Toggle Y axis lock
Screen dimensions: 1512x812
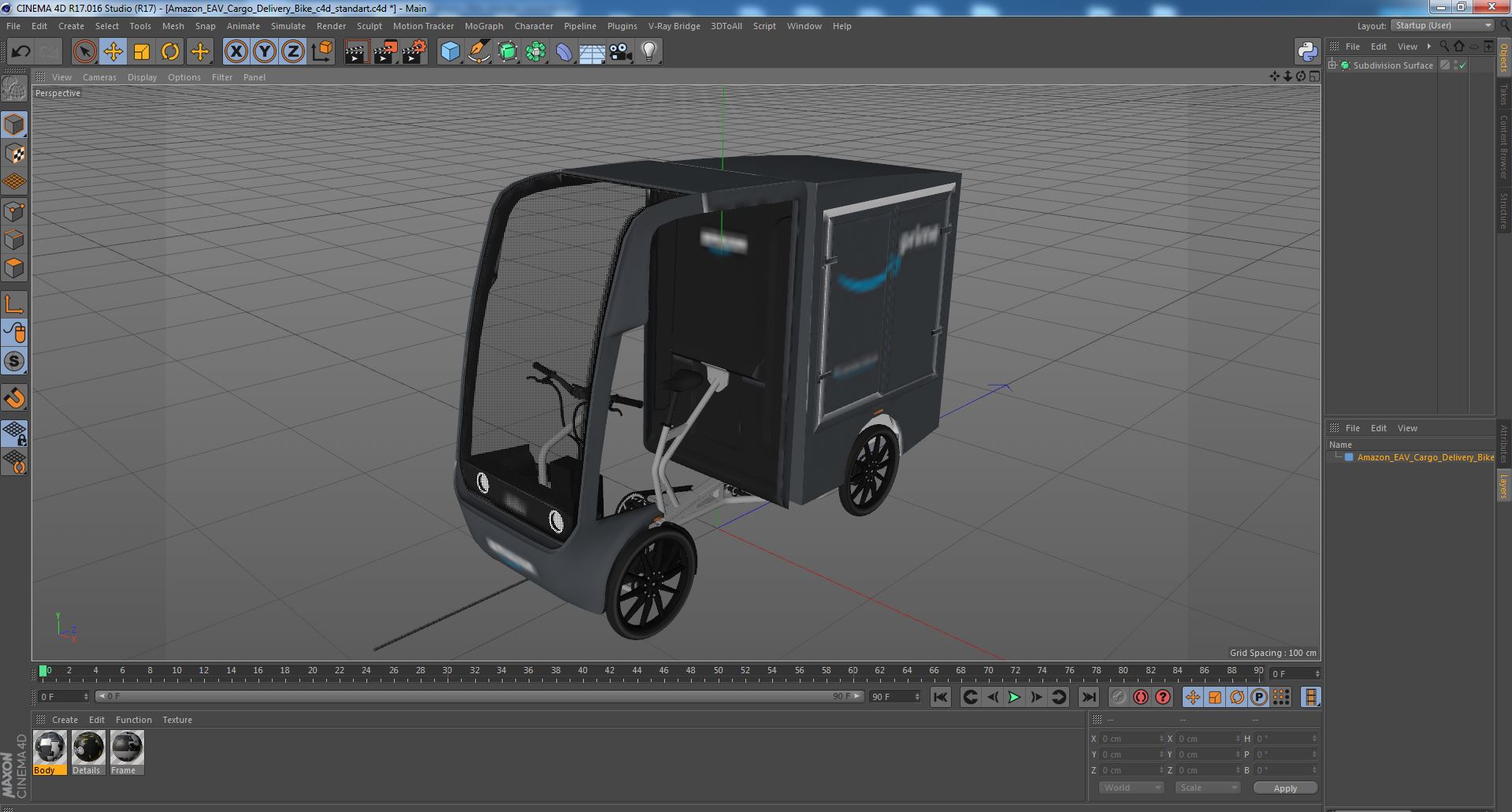tap(265, 52)
